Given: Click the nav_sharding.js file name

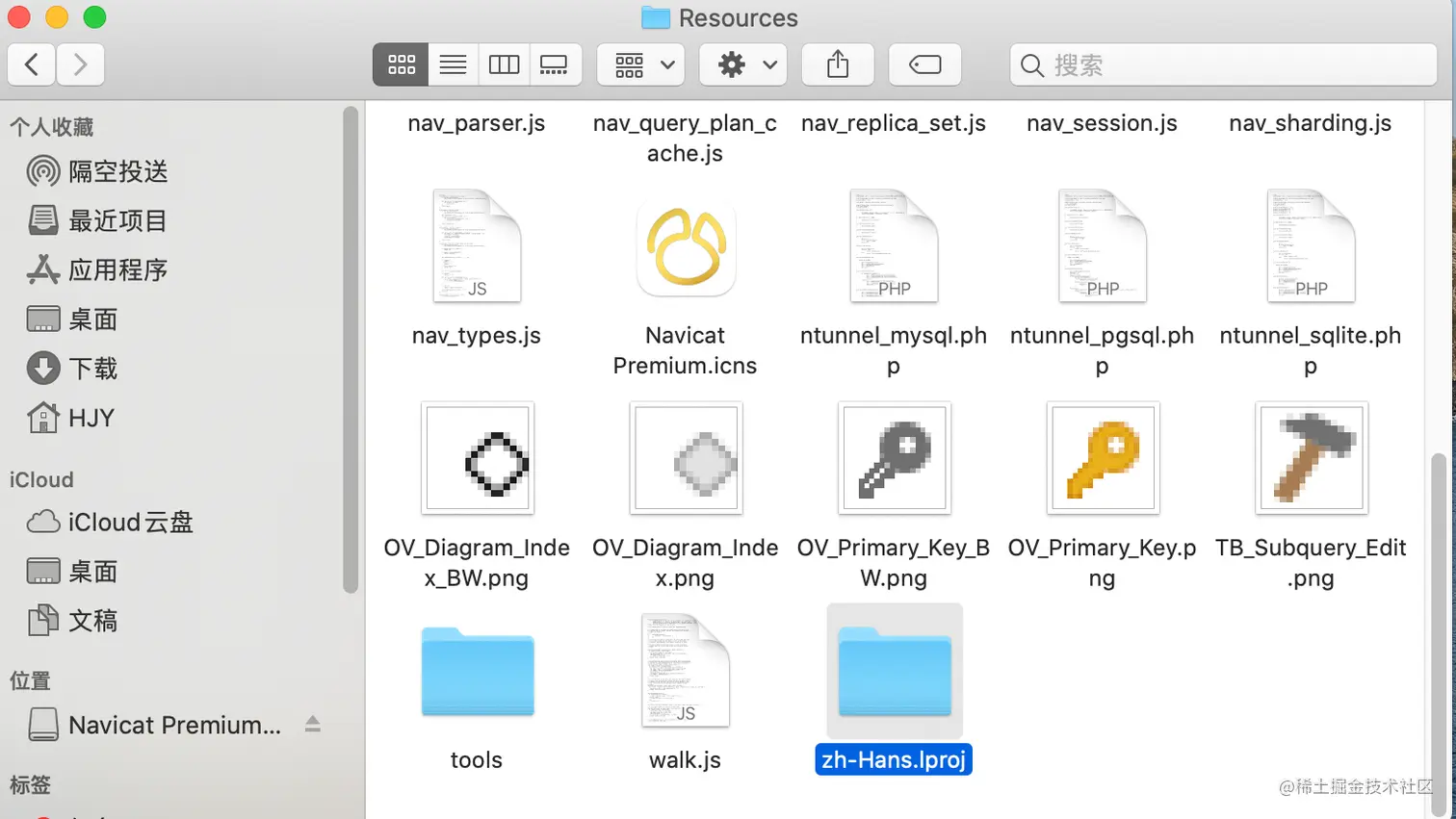Looking at the screenshot, I should point(1311,123).
